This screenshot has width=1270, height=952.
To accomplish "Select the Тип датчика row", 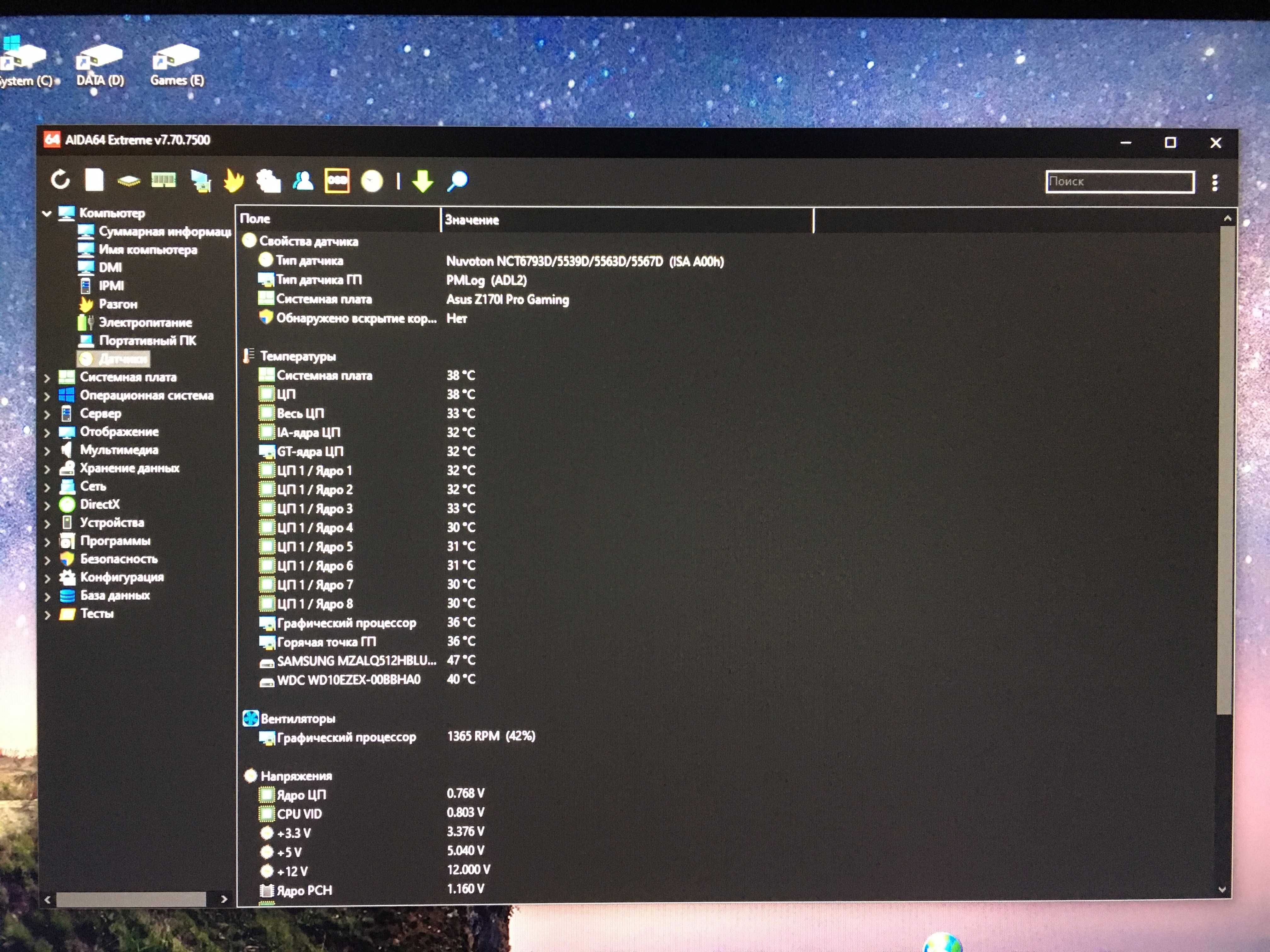I will [491, 261].
